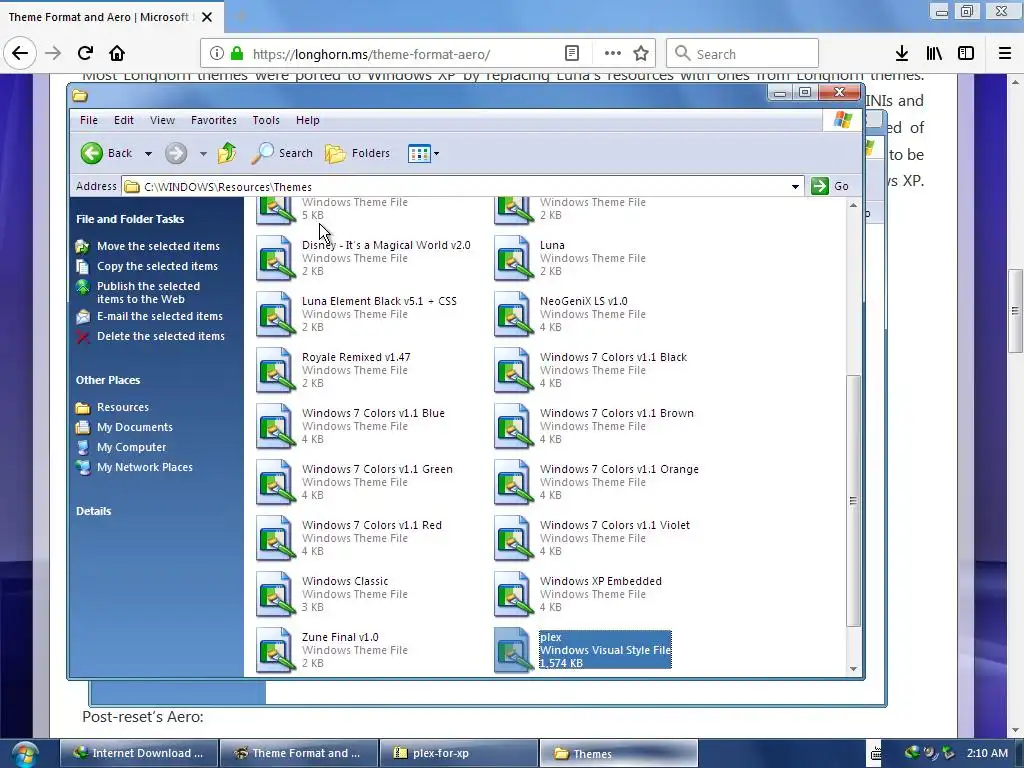This screenshot has height=768, width=1024.
Task: Collapse the File and Folder Tasks section
Action: pyautogui.click(x=130, y=219)
